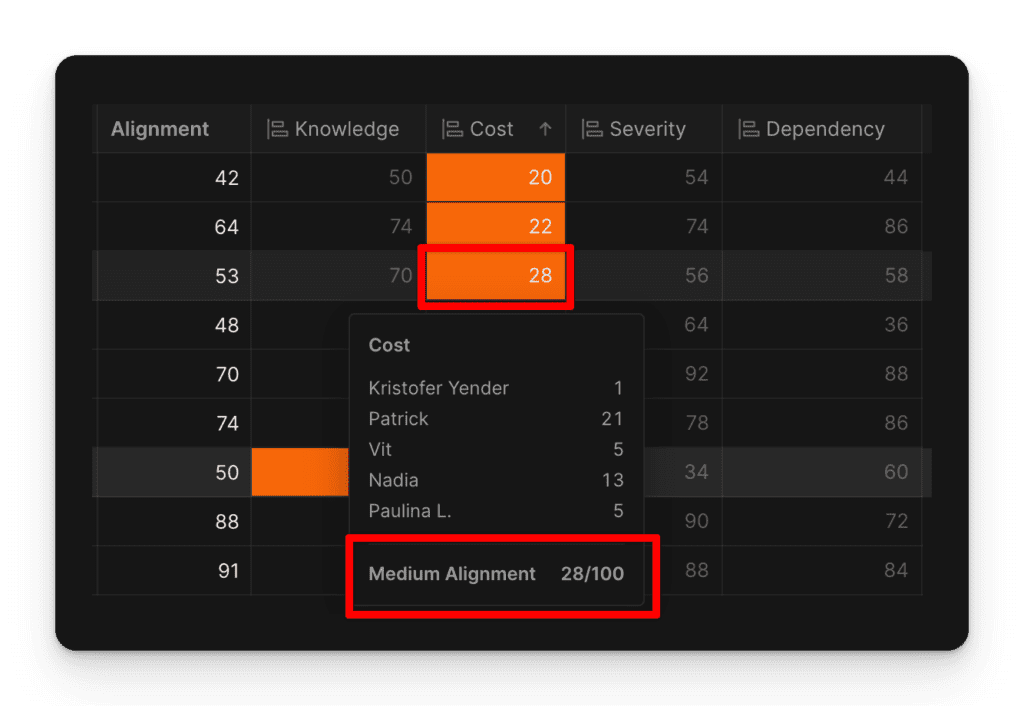Click the orange Cost cell showing 22
Screen dimensions: 1024x706
coord(496,227)
